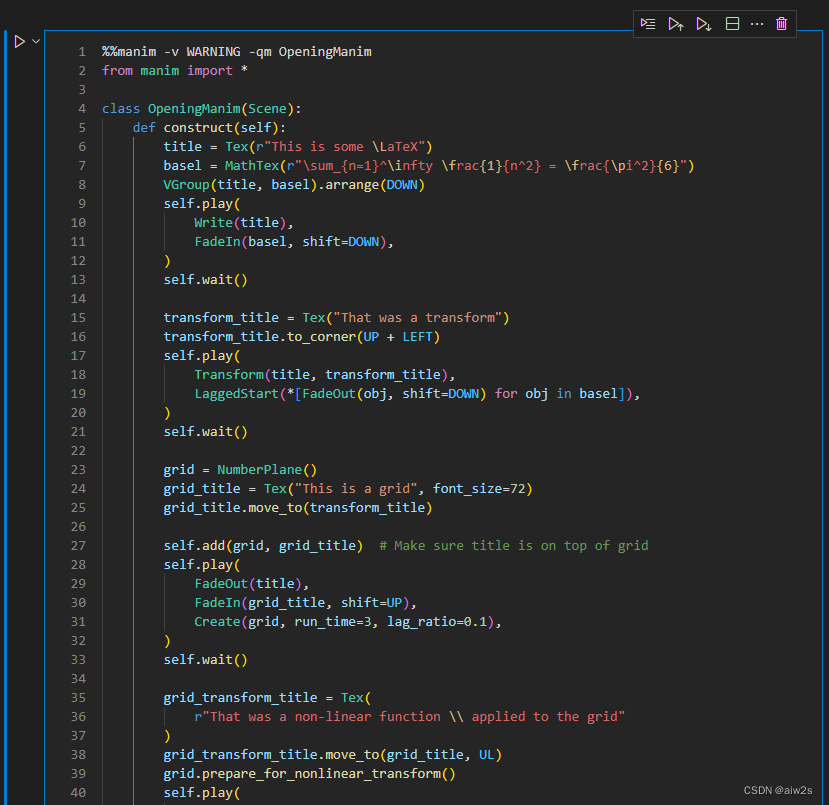Click 'FadeIn(grid_title, shift=UP),' on line 30
Screen dimensions: 829x805
[306, 603]
